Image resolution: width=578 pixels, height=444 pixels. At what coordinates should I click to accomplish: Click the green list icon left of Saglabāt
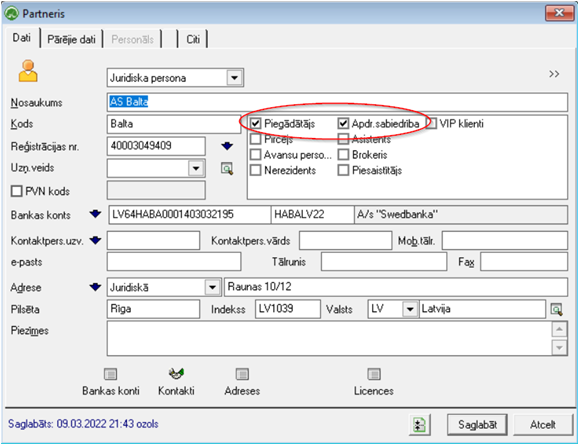click(x=419, y=425)
